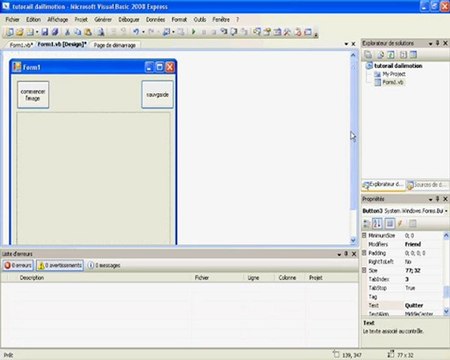The height and width of the screenshot is (360, 450).
Task: Open the Déboguer menu
Action: (129, 20)
